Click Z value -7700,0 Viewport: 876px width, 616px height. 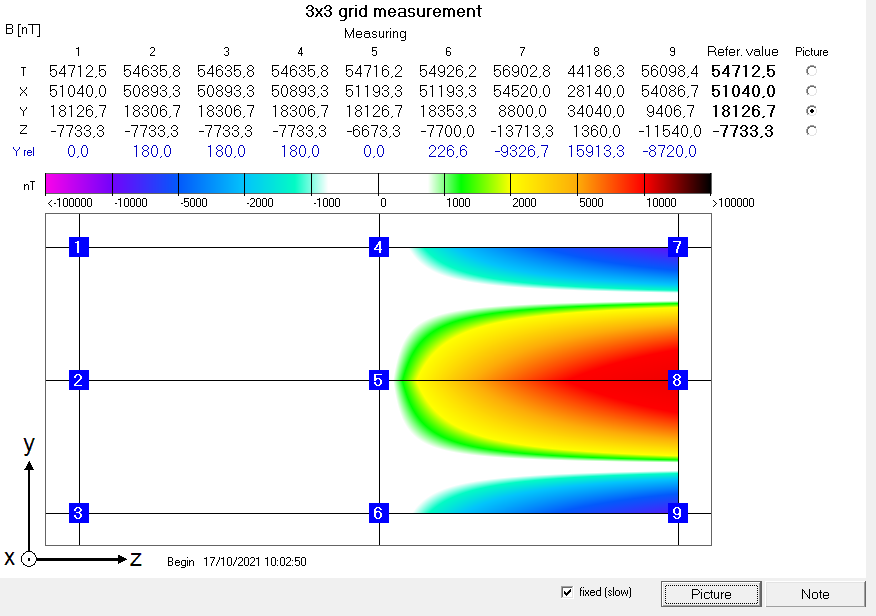[x=447, y=131]
